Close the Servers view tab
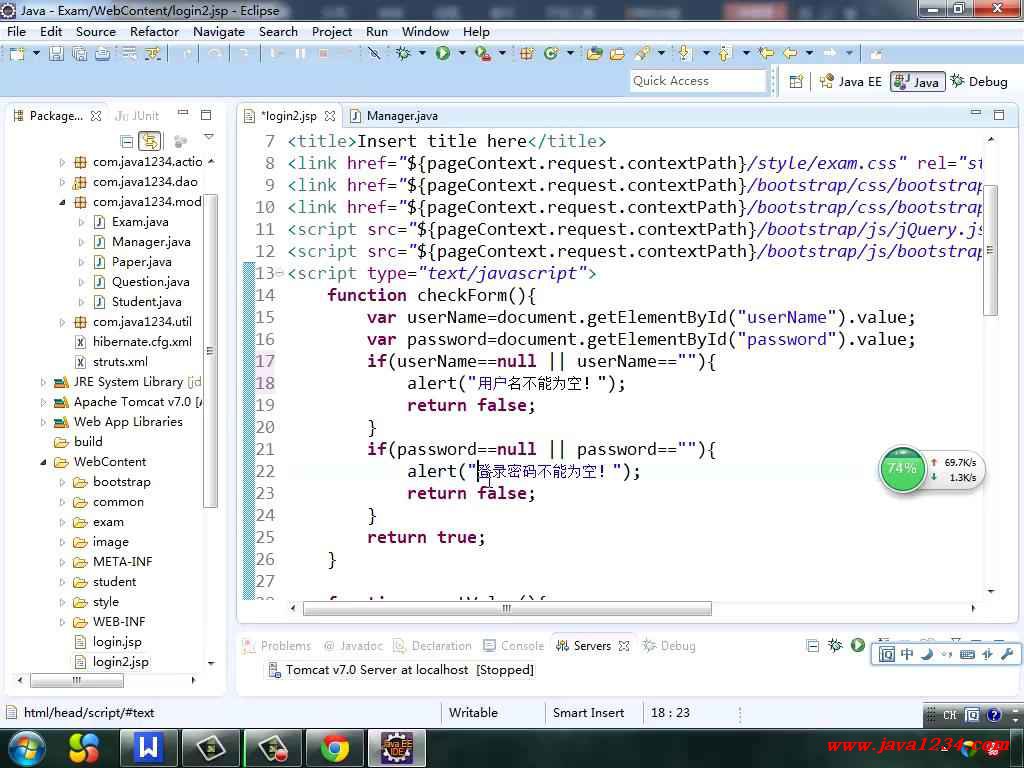 tap(624, 646)
